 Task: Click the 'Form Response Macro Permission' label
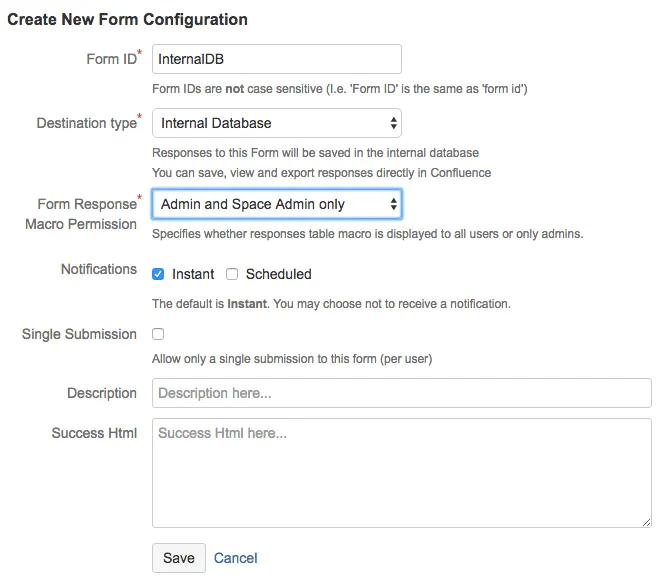[x=81, y=214]
